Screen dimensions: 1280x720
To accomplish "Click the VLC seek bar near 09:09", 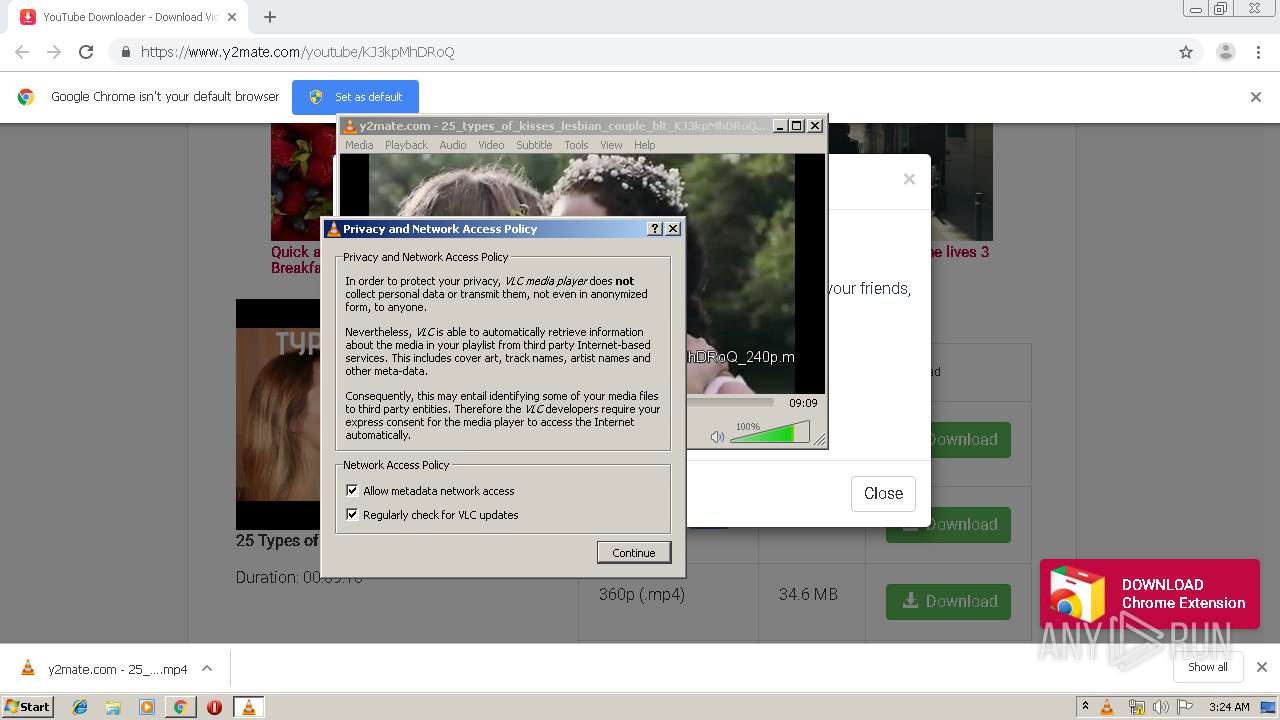I will (x=730, y=403).
